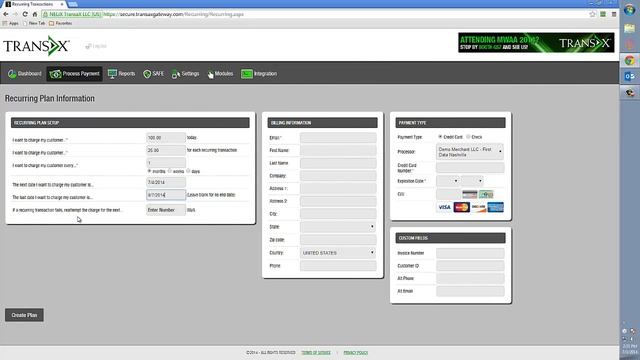Open the SAFE menu
Viewport: 640px width, 360px height.
point(153,74)
